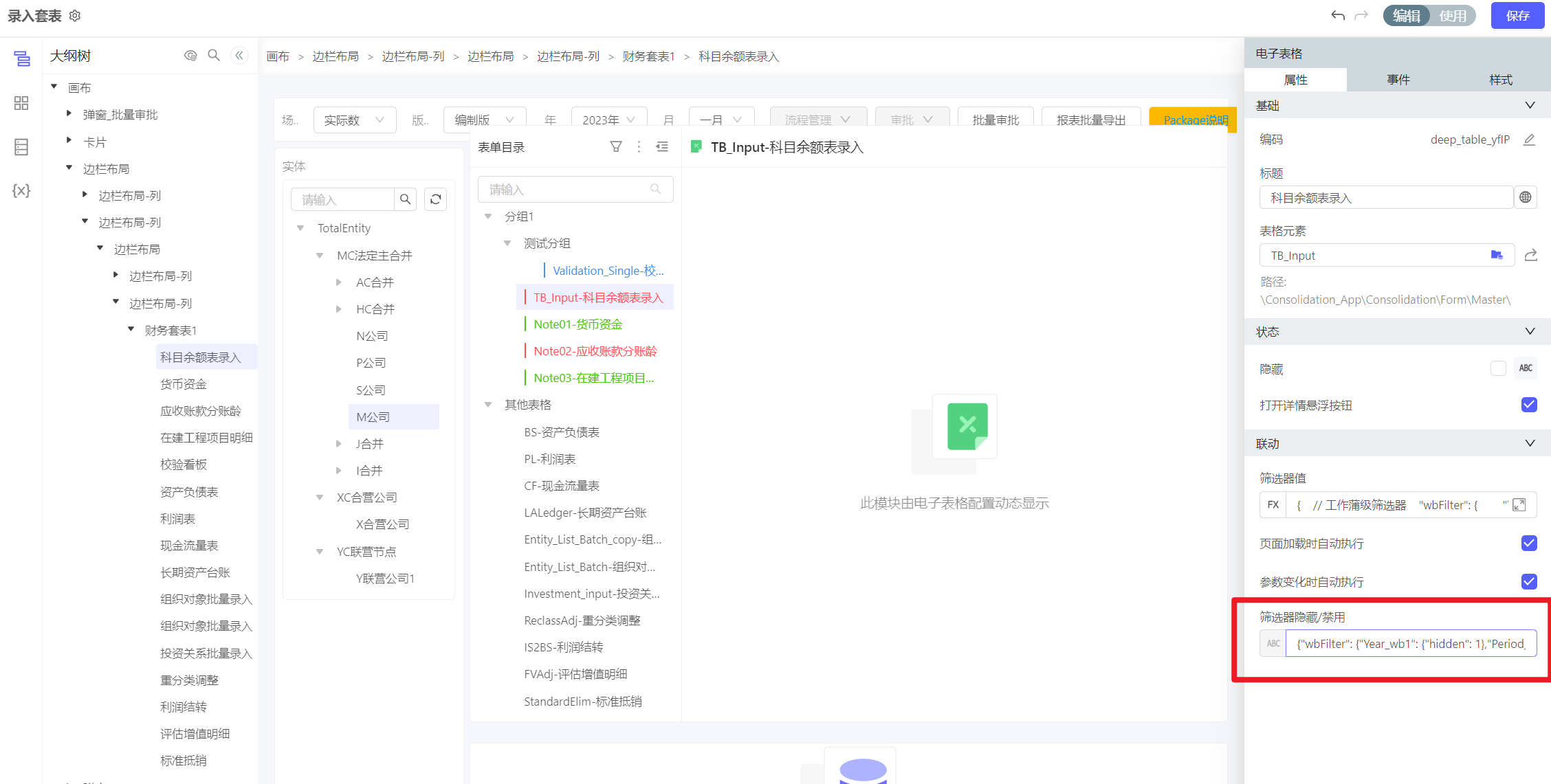Image resolution: width=1551 pixels, height=784 pixels.
Task: Click the 保存 button
Action: [x=1517, y=15]
